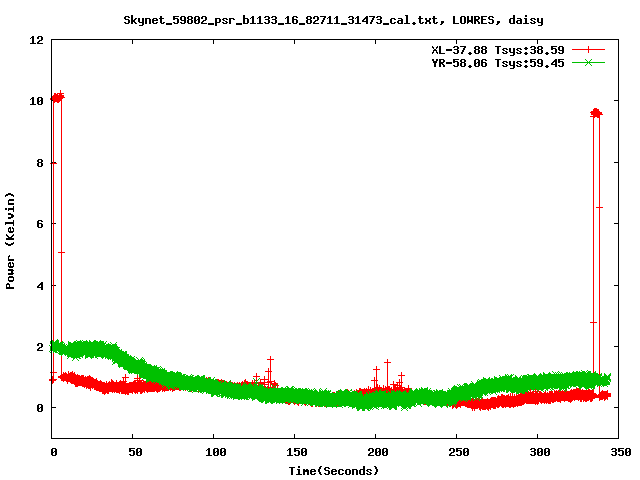Click the y-axis tick label 12
This screenshot has height=480, width=640.
click(36, 40)
